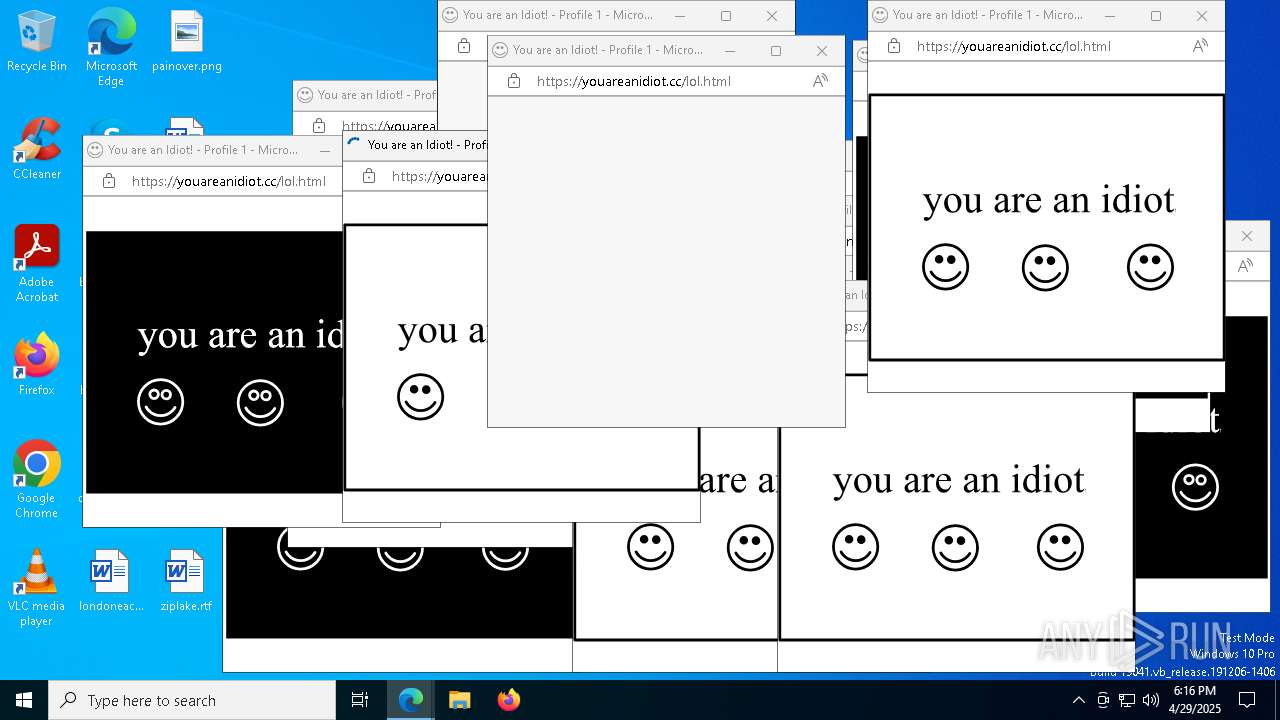Select the londoneac Word document on desktop
Viewport: 1280px width, 720px height.
tap(111, 581)
